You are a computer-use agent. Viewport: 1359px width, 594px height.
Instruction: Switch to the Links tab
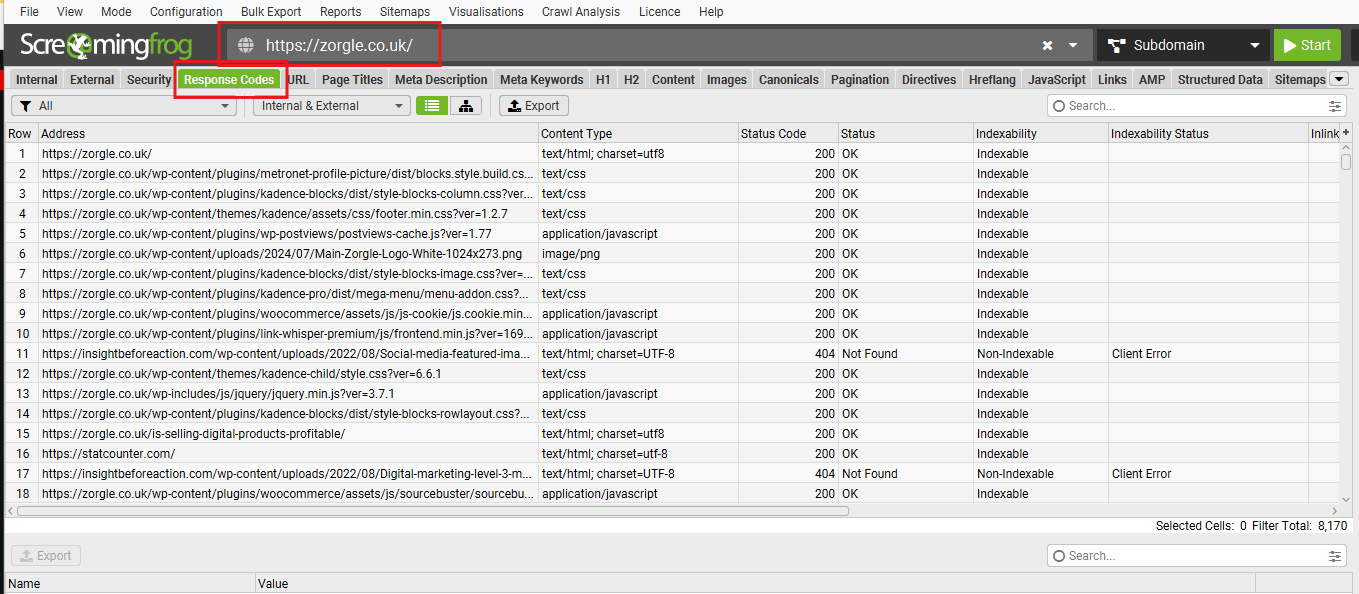(1112, 80)
